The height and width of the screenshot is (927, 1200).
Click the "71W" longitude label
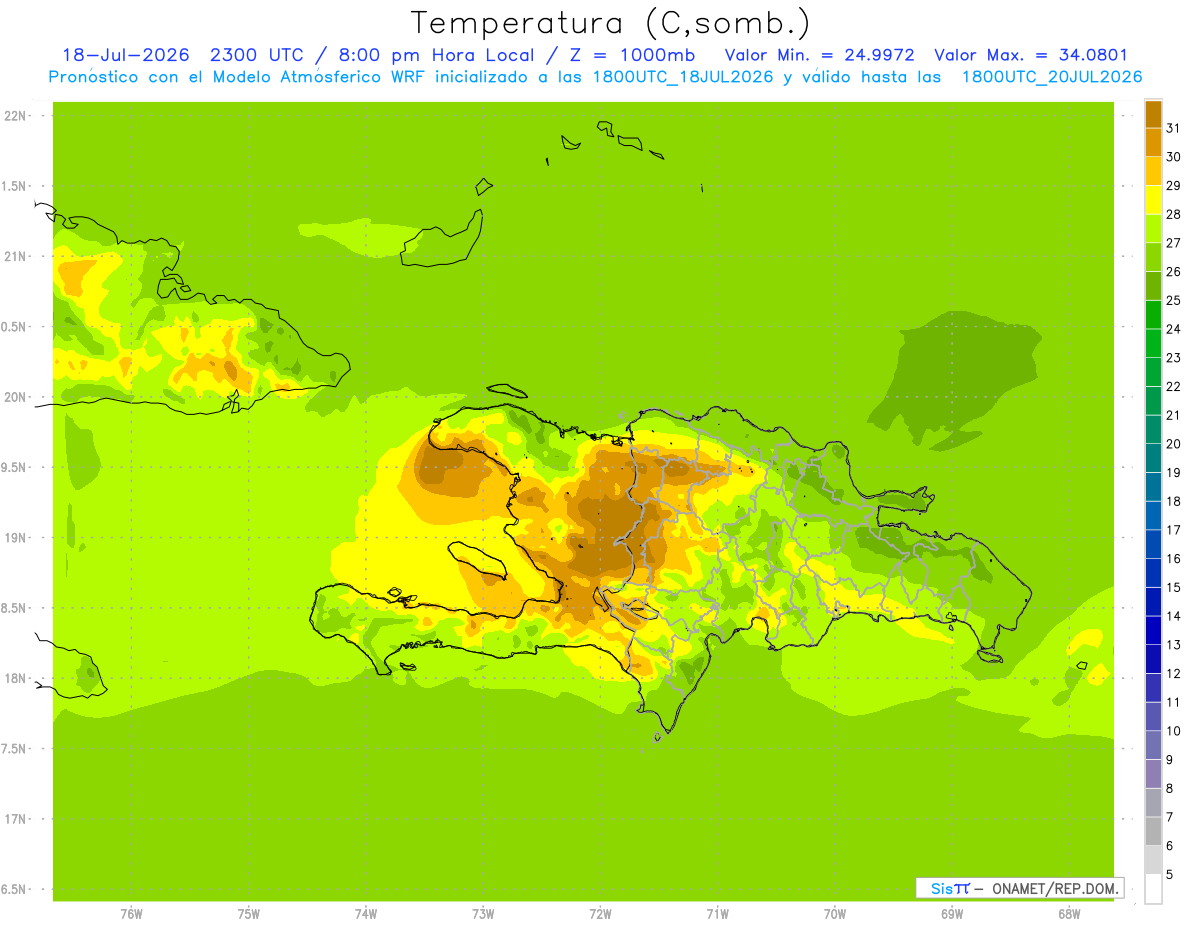point(717,913)
